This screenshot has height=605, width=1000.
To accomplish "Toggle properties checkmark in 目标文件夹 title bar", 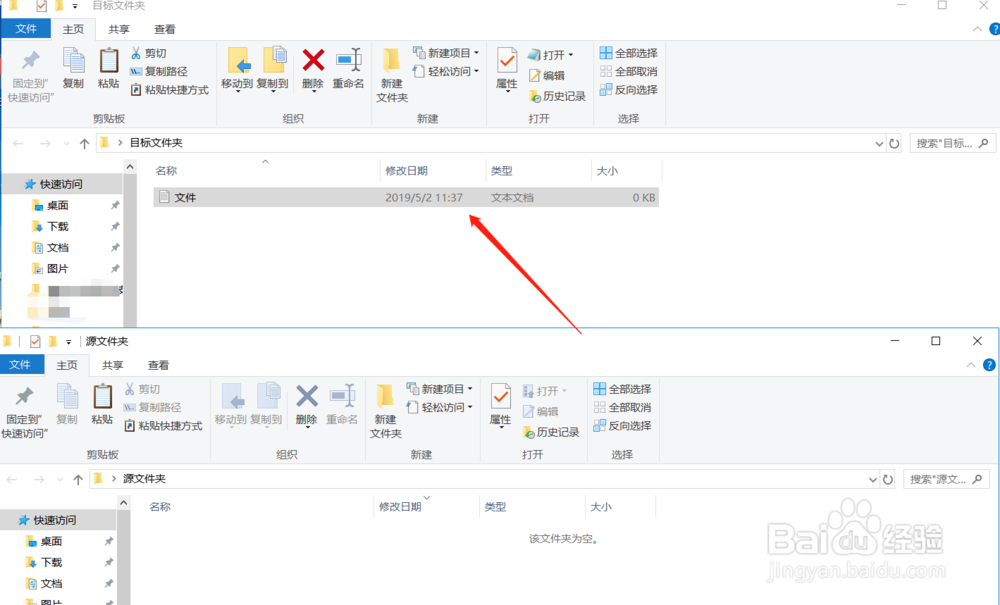I will point(41,6).
